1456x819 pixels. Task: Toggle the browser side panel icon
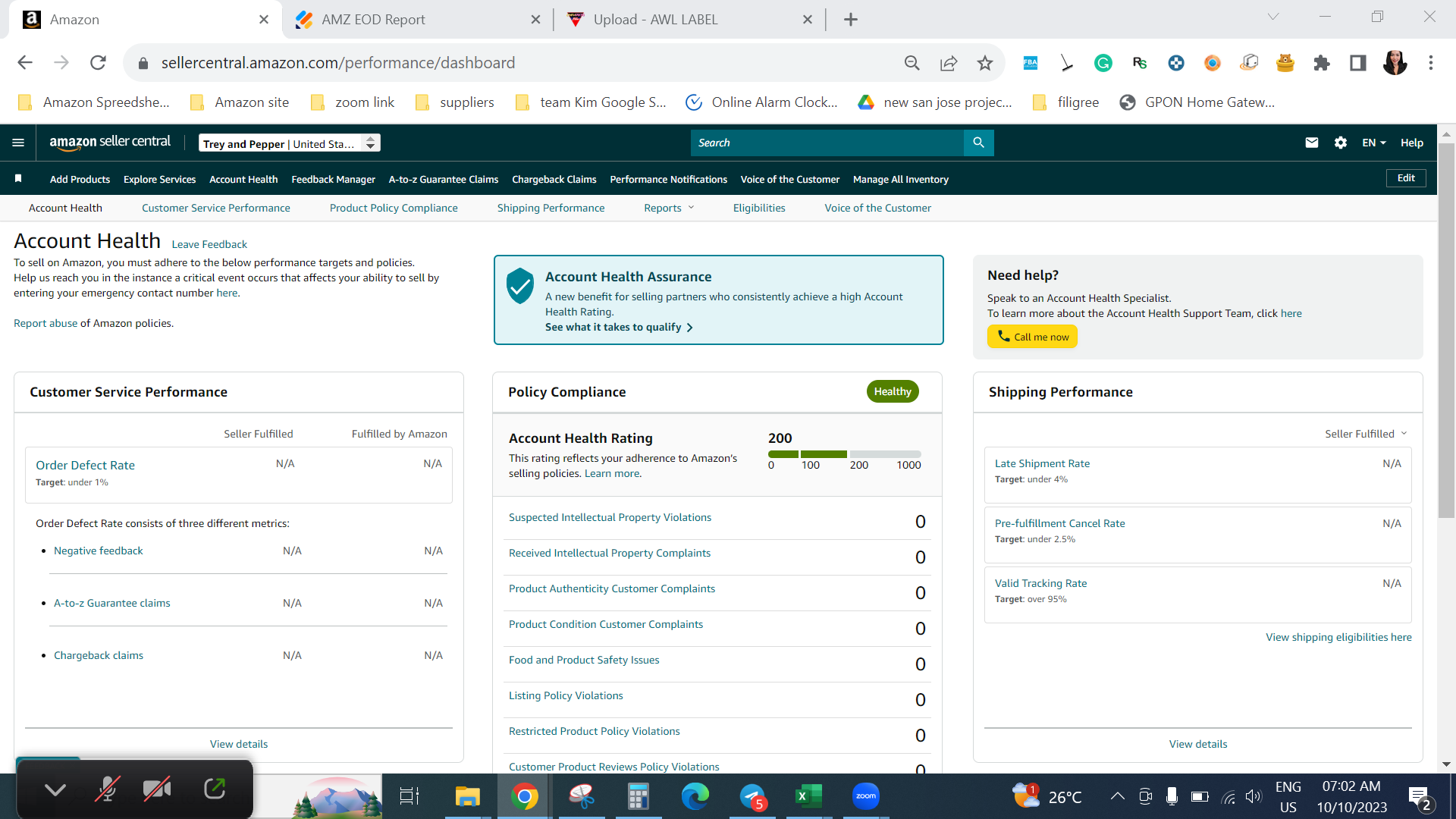tap(1358, 63)
